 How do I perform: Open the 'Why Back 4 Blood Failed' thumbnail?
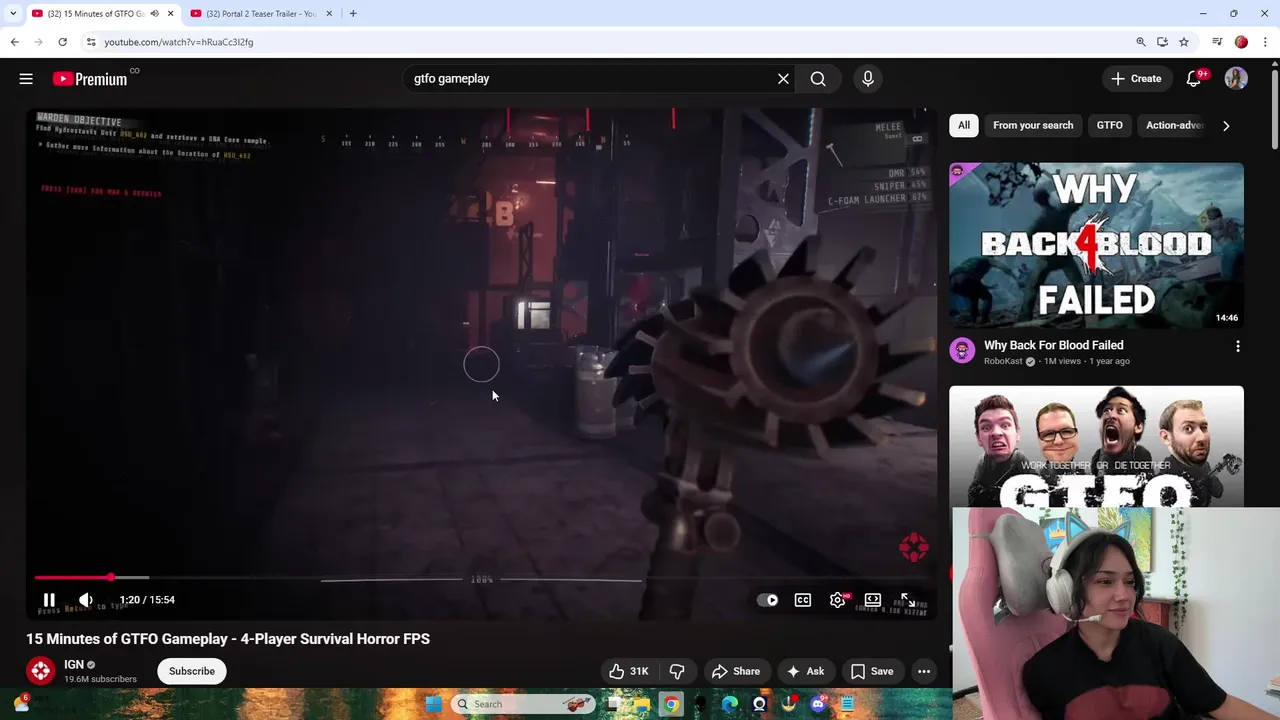click(x=1096, y=246)
